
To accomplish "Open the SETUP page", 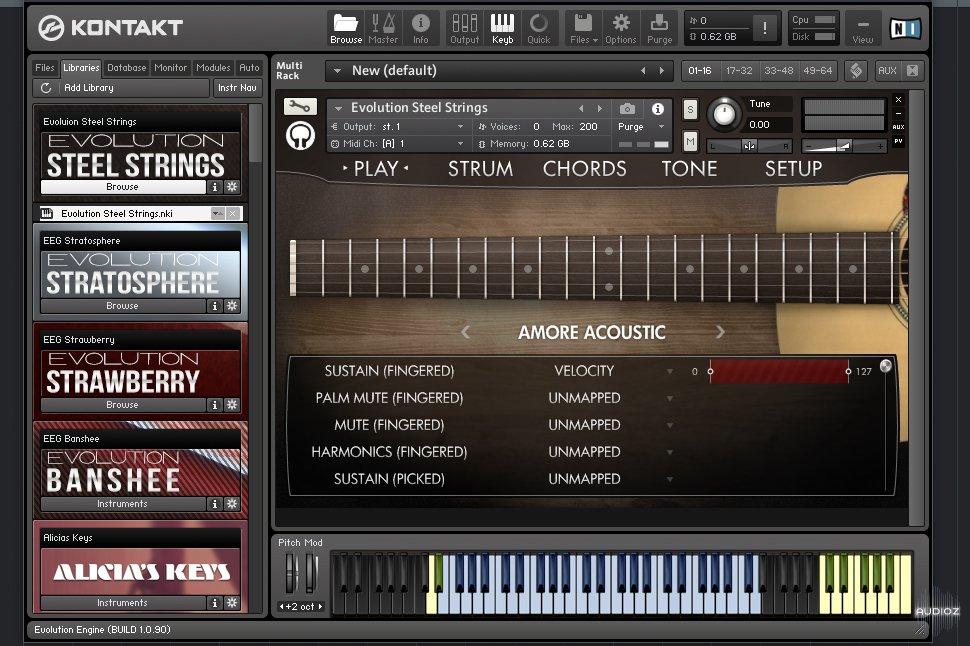I will click(794, 169).
